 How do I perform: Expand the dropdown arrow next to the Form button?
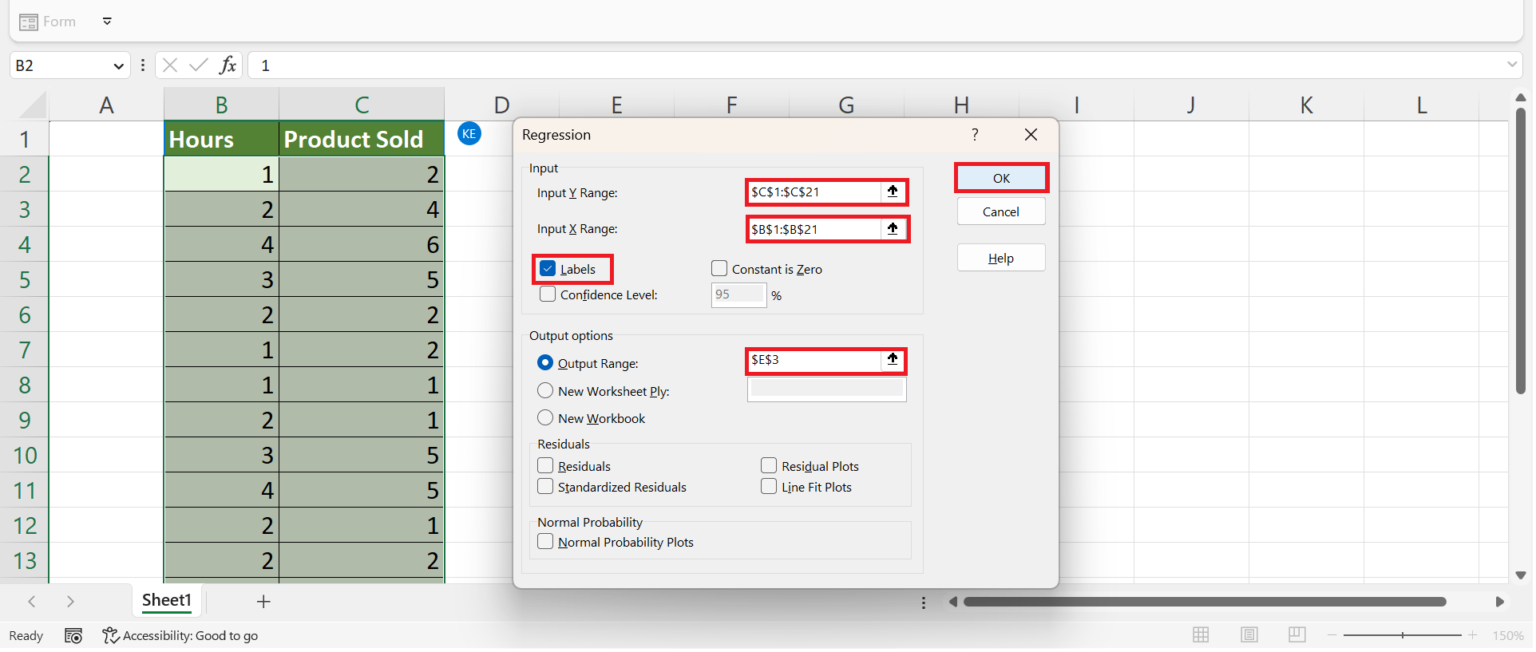[107, 20]
